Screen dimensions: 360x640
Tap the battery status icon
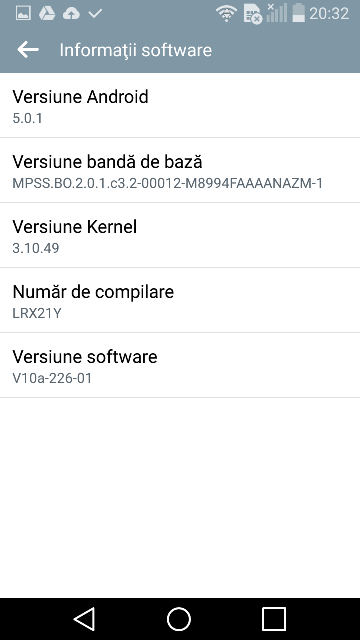coord(299,13)
